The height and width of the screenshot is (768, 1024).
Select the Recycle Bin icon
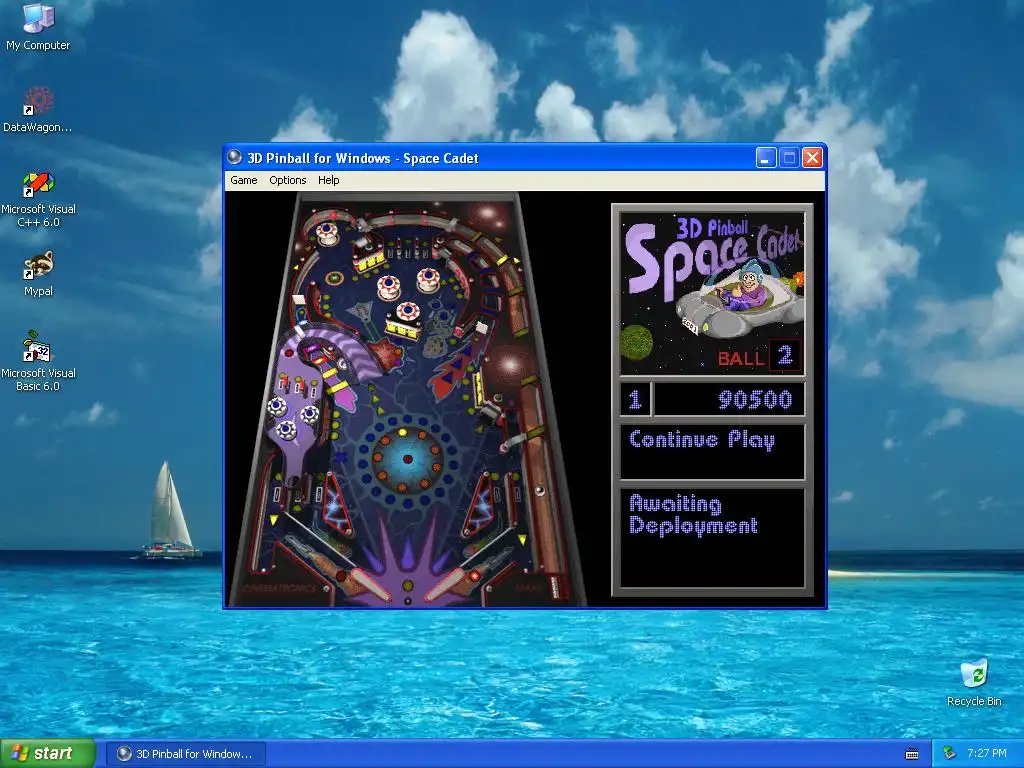[974, 682]
